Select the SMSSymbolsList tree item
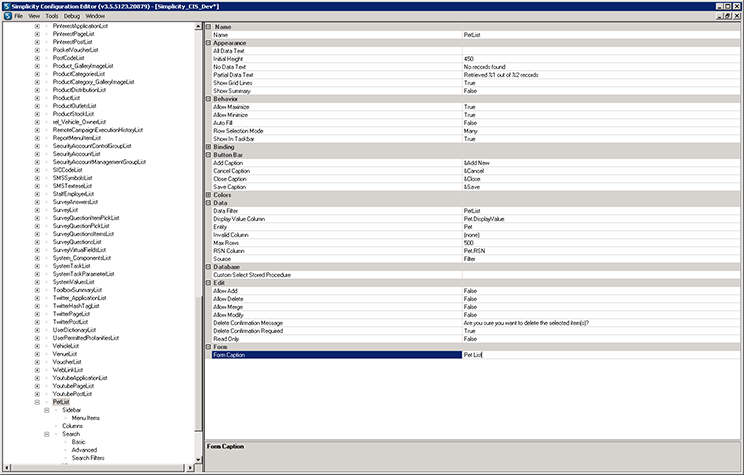The image size is (744, 475). (72, 178)
